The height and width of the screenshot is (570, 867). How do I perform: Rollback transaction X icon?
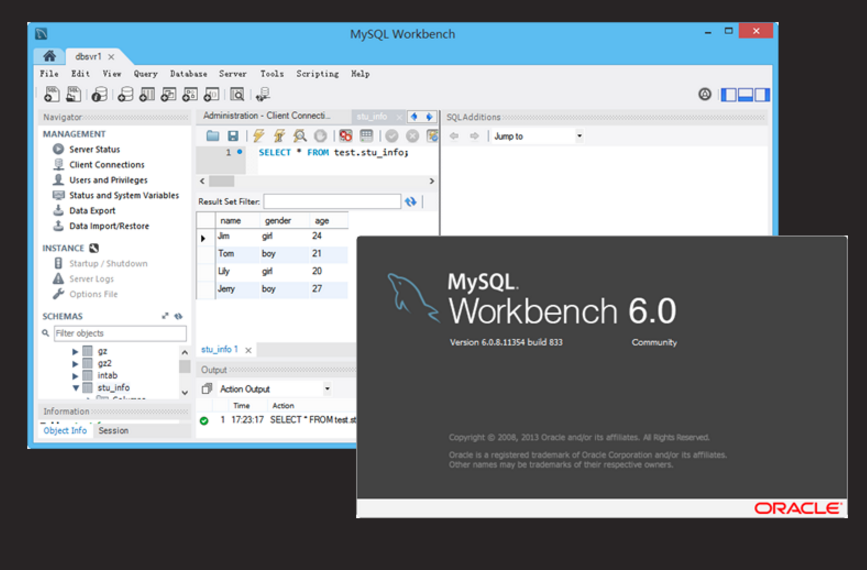(412, 135)
